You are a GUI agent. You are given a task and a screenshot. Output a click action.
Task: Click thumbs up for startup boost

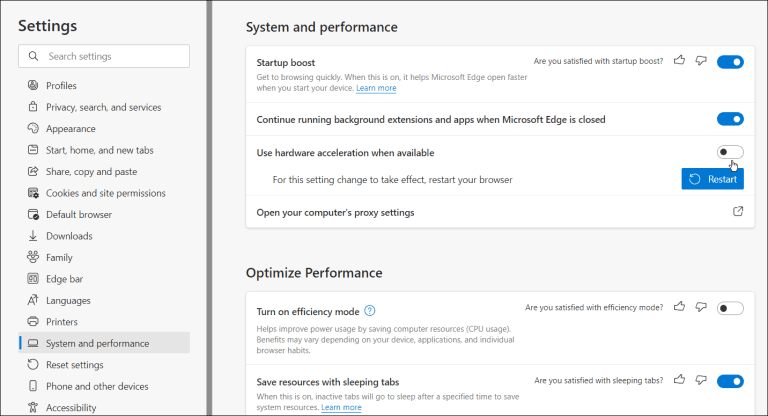pos(679,60)
